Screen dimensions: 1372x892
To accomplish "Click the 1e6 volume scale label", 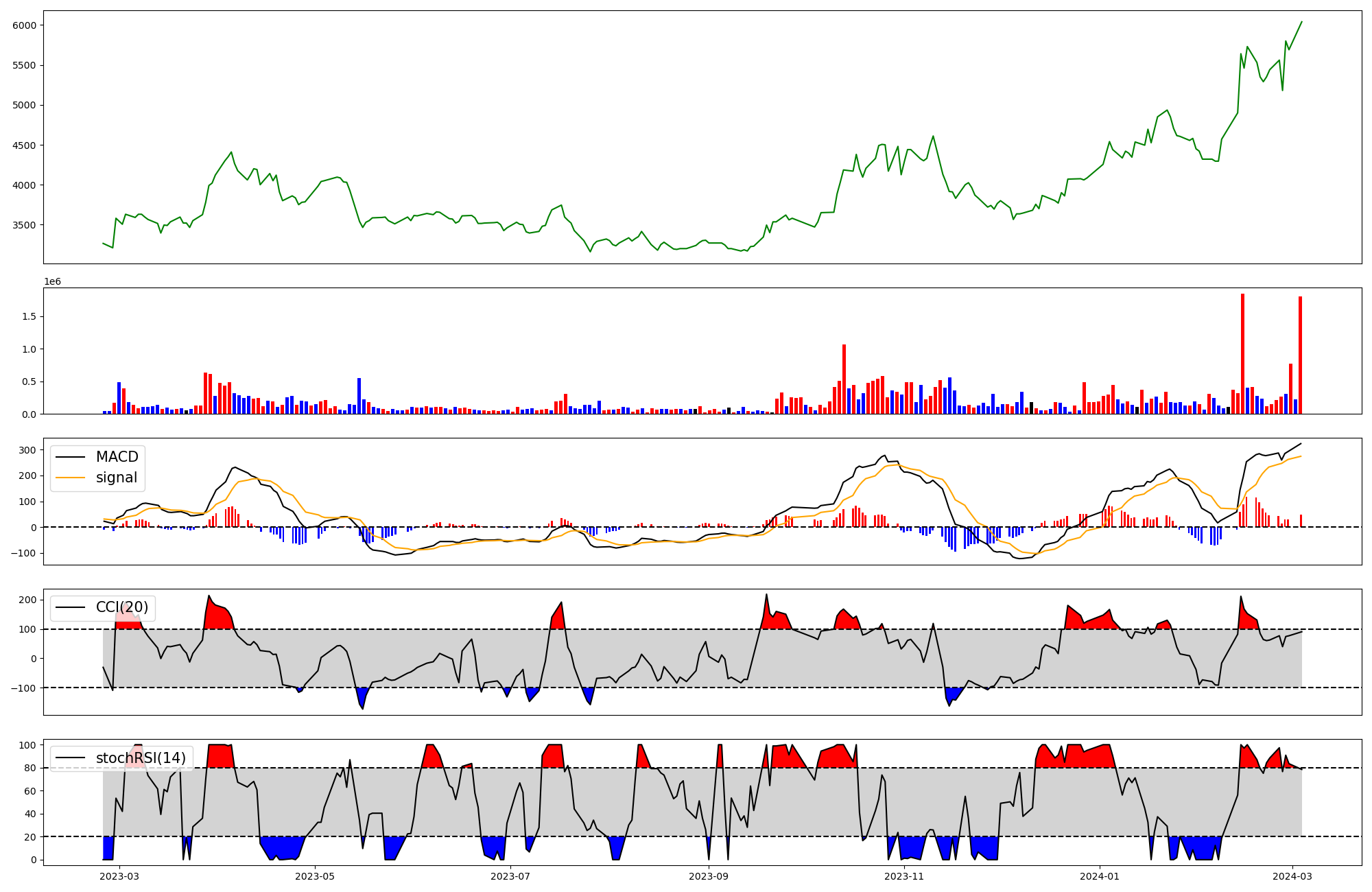I will [52, 281].
